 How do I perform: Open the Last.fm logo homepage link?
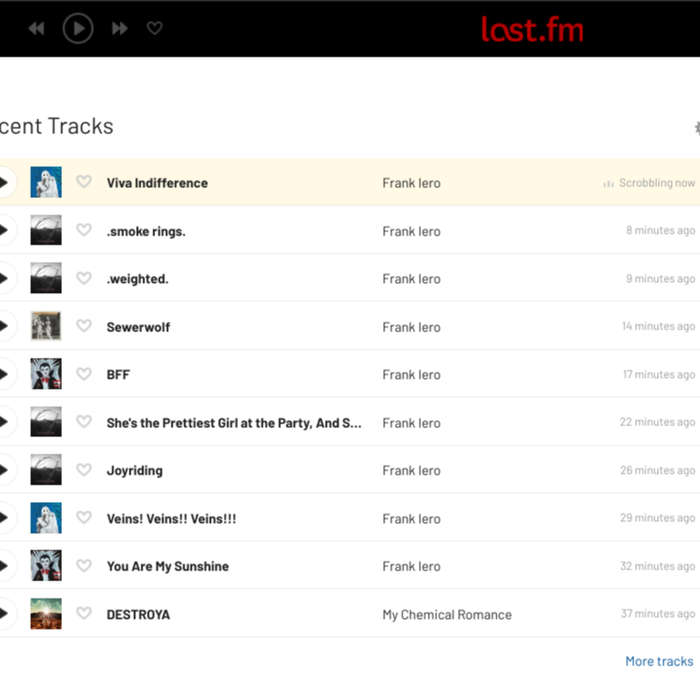tap(532, 29)
